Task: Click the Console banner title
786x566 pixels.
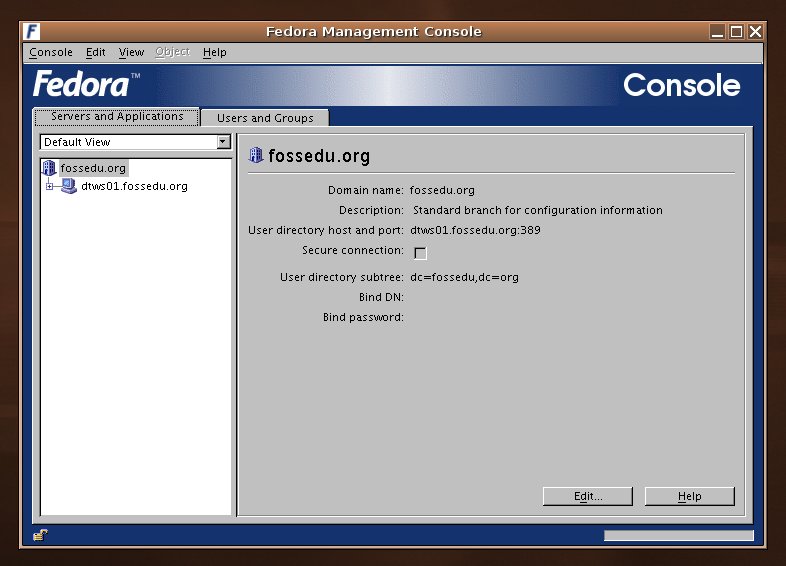Action: (681, 85)
